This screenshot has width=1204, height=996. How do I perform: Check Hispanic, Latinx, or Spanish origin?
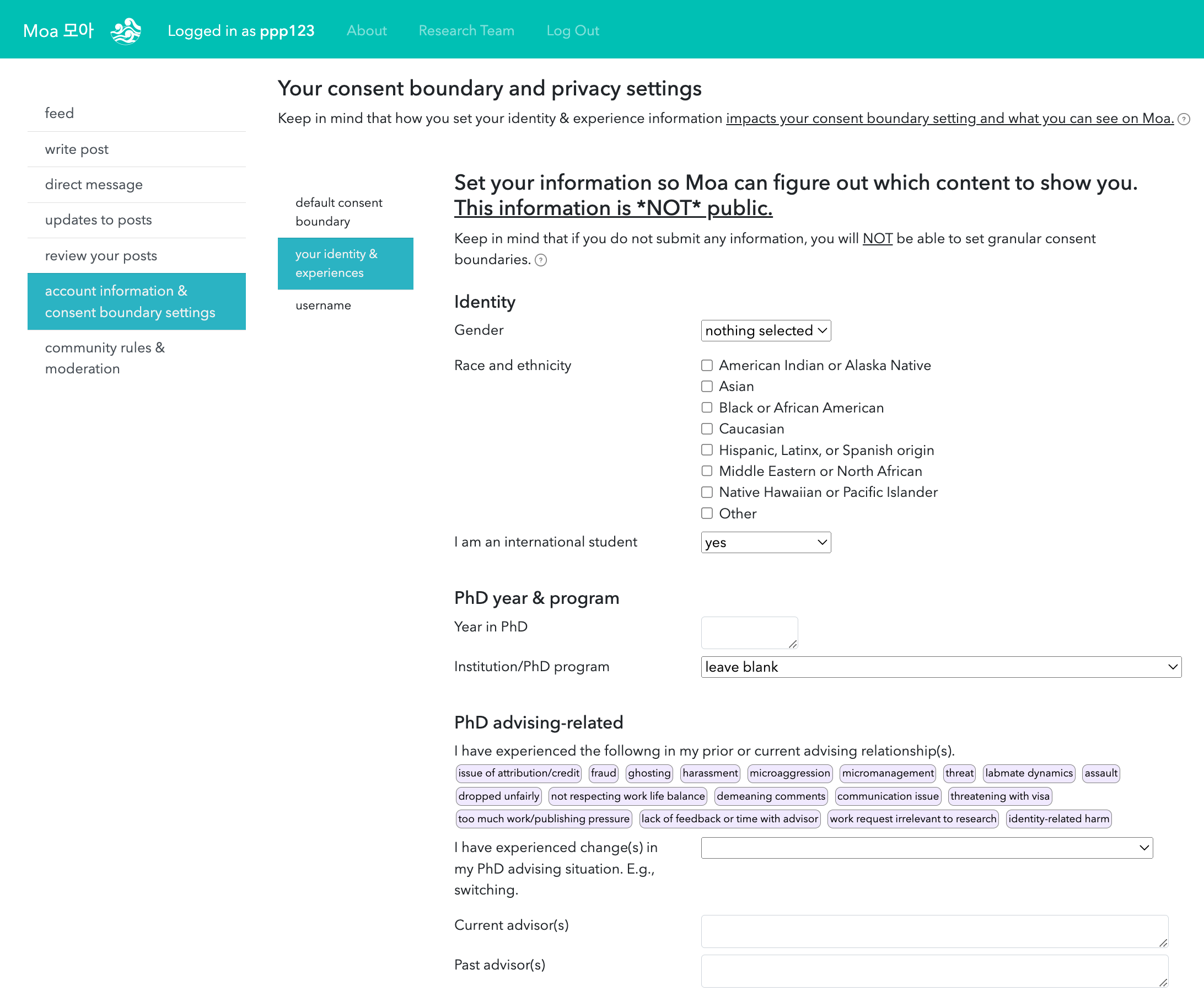707,450
